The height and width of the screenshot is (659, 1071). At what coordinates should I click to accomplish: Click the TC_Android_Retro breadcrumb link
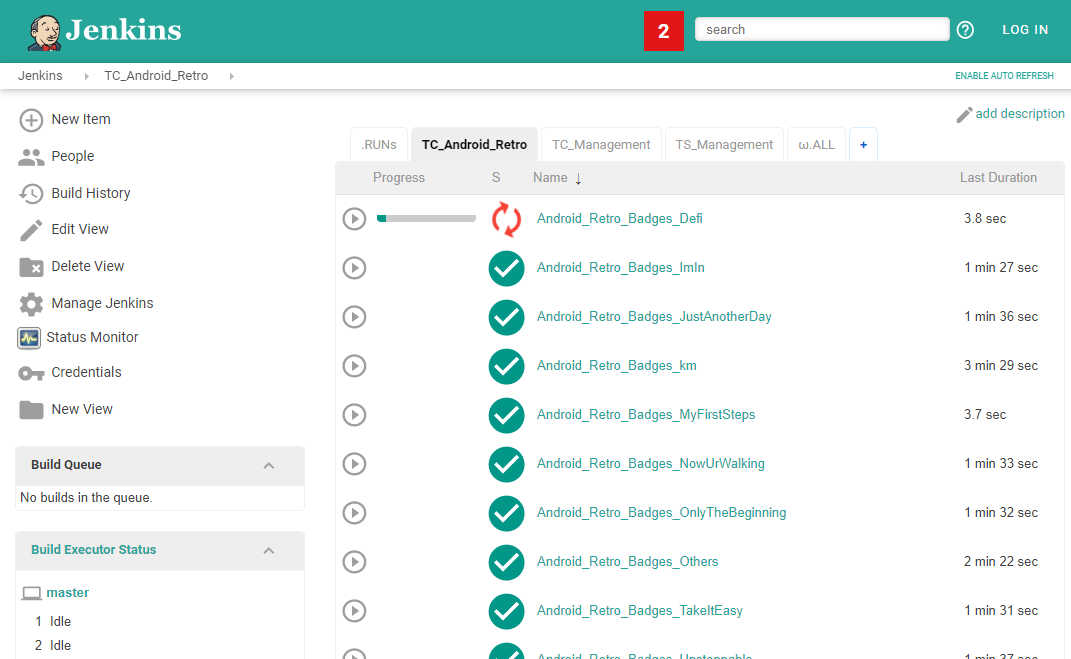156,76
